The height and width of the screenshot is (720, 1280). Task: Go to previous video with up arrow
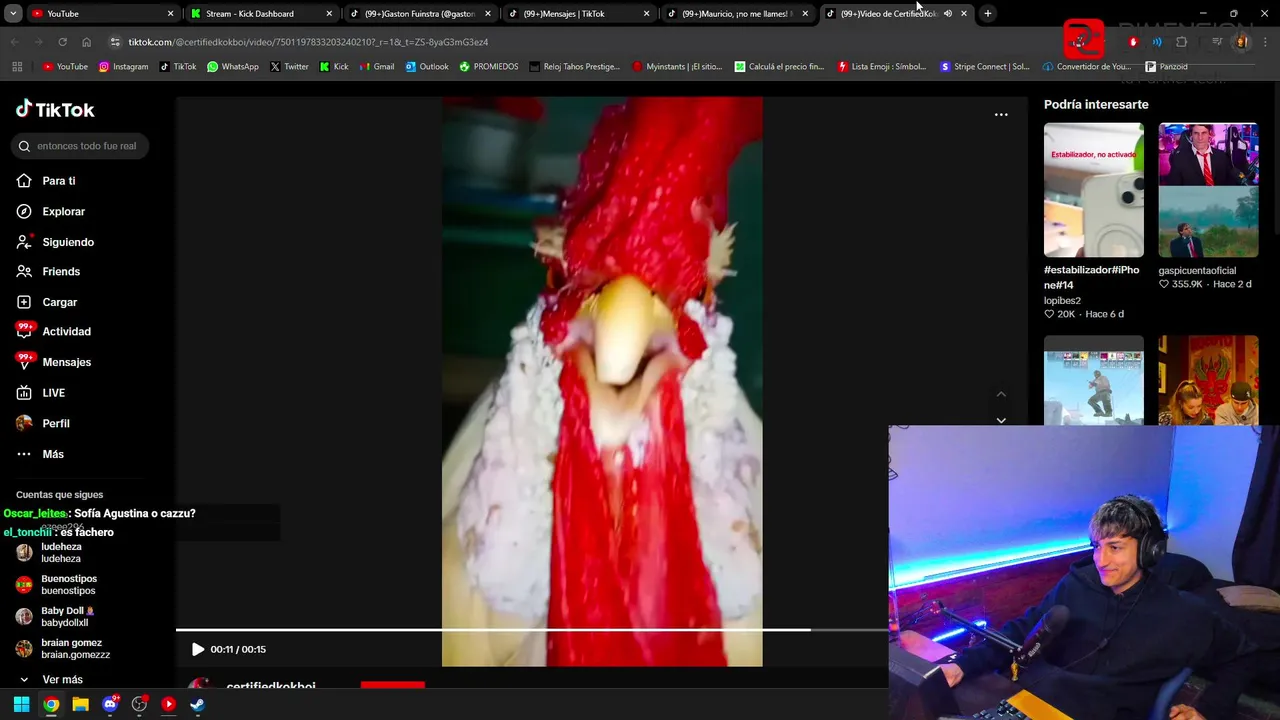tap(1001, 394)
